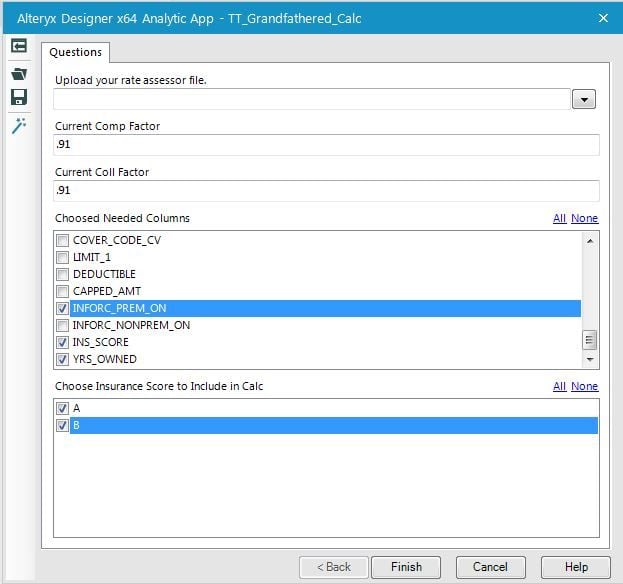The image size is (623, 584).
Task: Check the CAPPED_AMT checkbox
Action: 62,292
